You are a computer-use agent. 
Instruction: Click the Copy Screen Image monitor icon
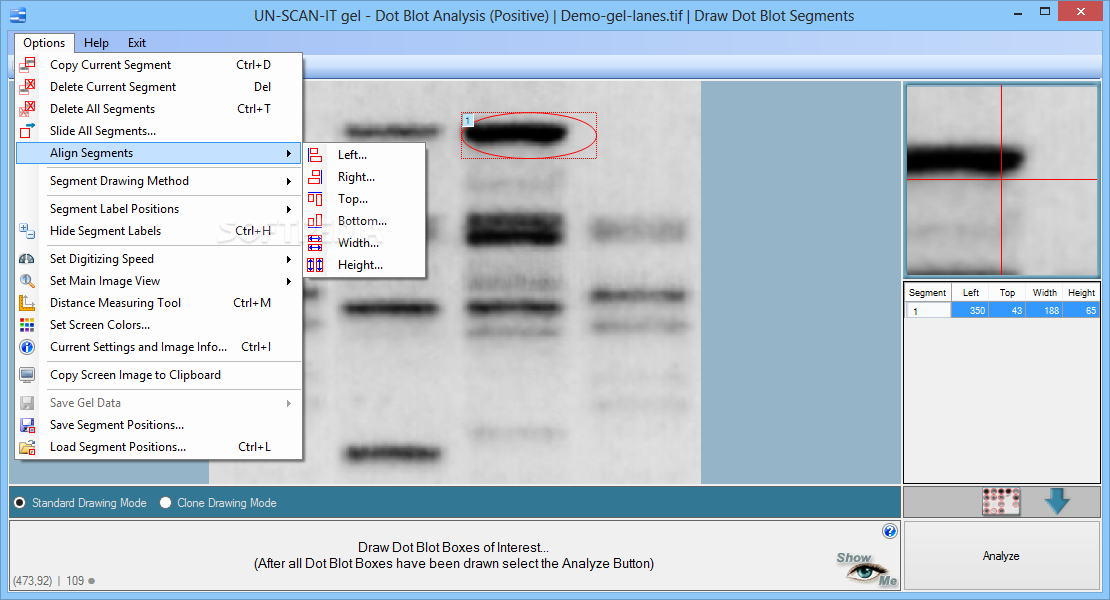[27, 375]
